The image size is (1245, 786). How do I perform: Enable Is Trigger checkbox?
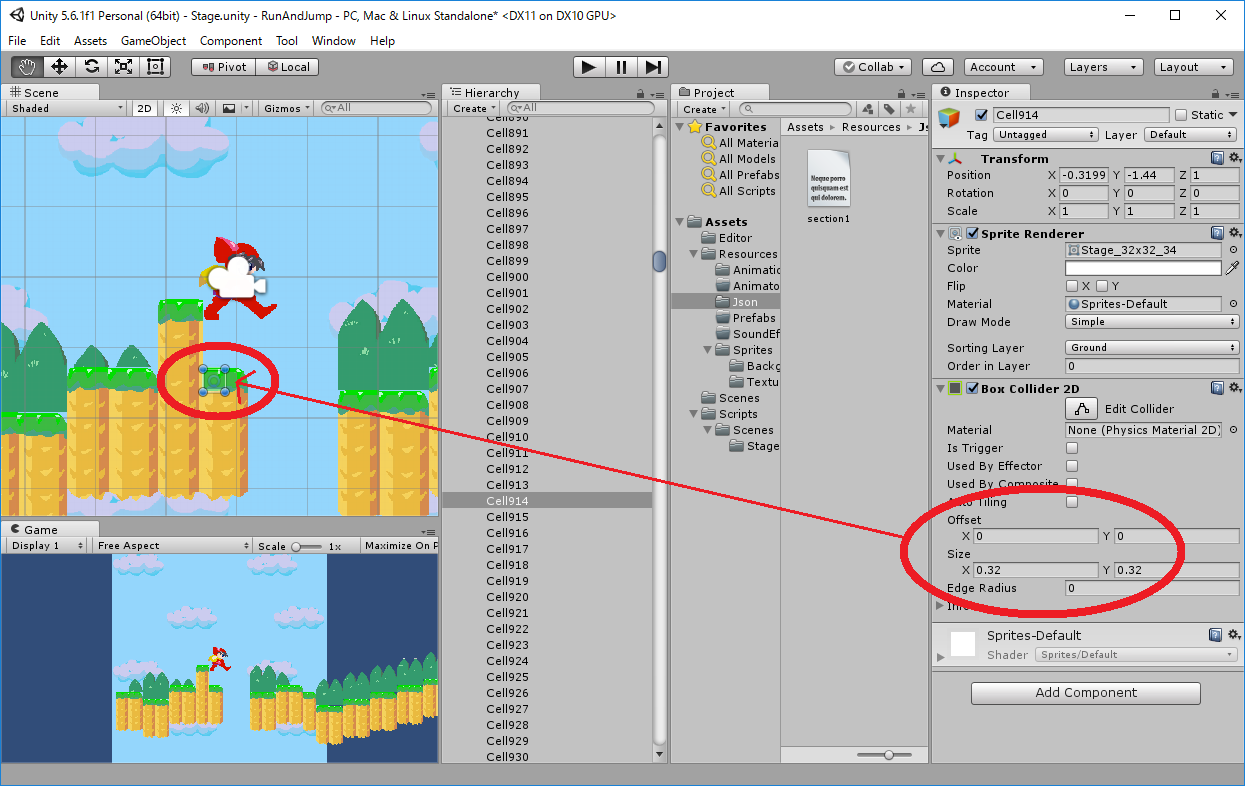tap(1072, 448)
